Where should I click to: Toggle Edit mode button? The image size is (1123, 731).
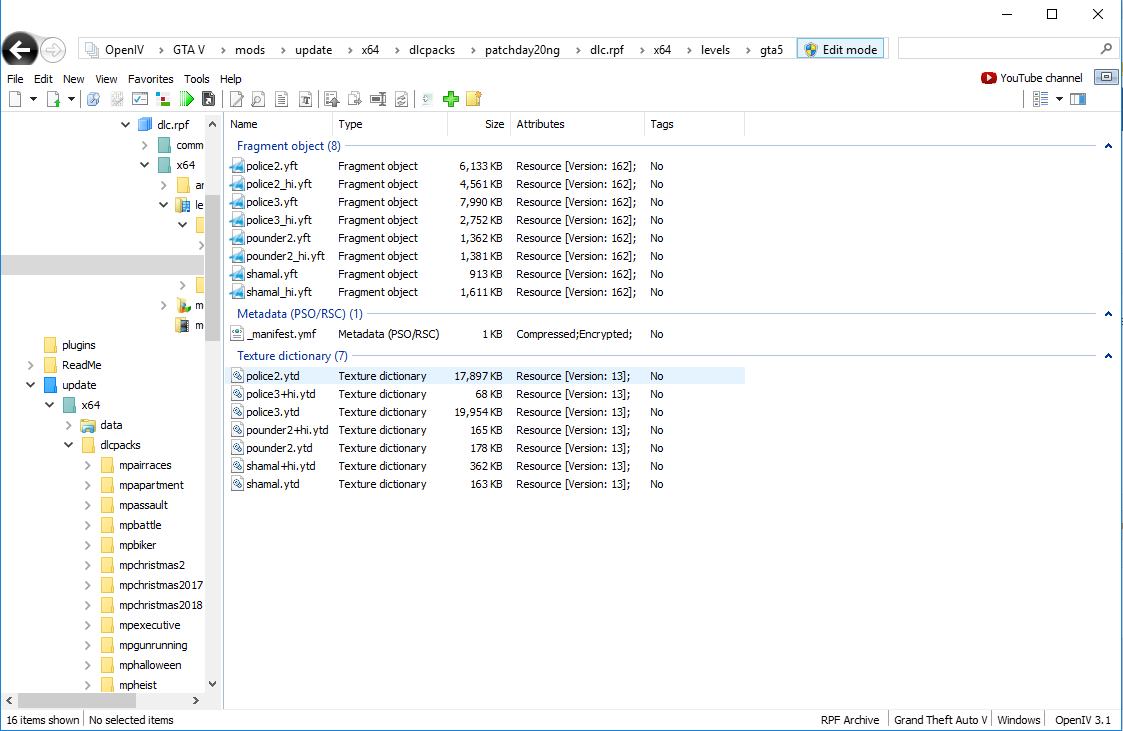point(840,49)
